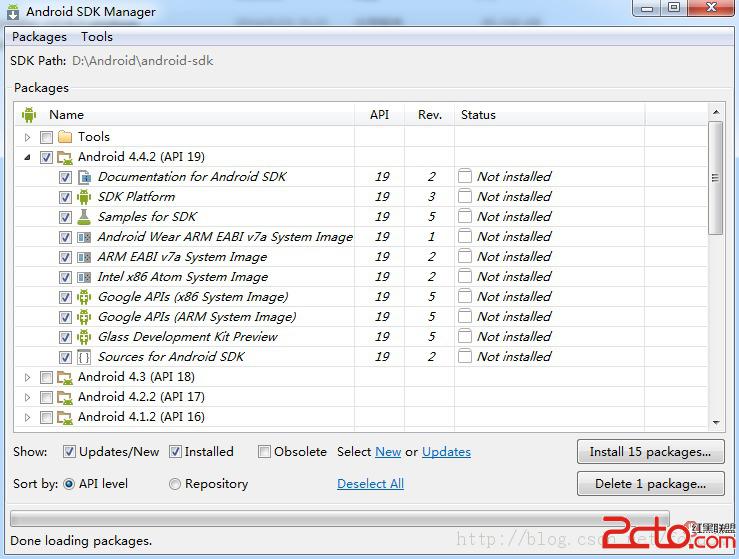Click the Android 4.1.2 (API 16) folder icon
This screenshot has width=739, height=559.
[x=65, y=418]
